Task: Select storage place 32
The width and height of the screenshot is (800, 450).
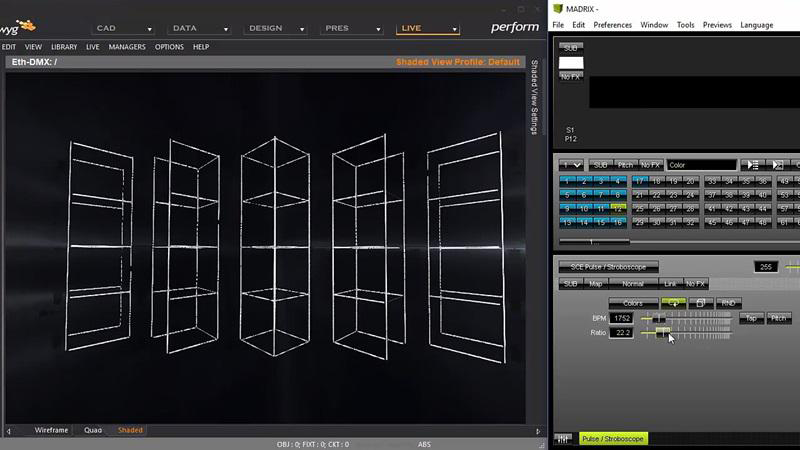Action: click(x=690, y=222)
